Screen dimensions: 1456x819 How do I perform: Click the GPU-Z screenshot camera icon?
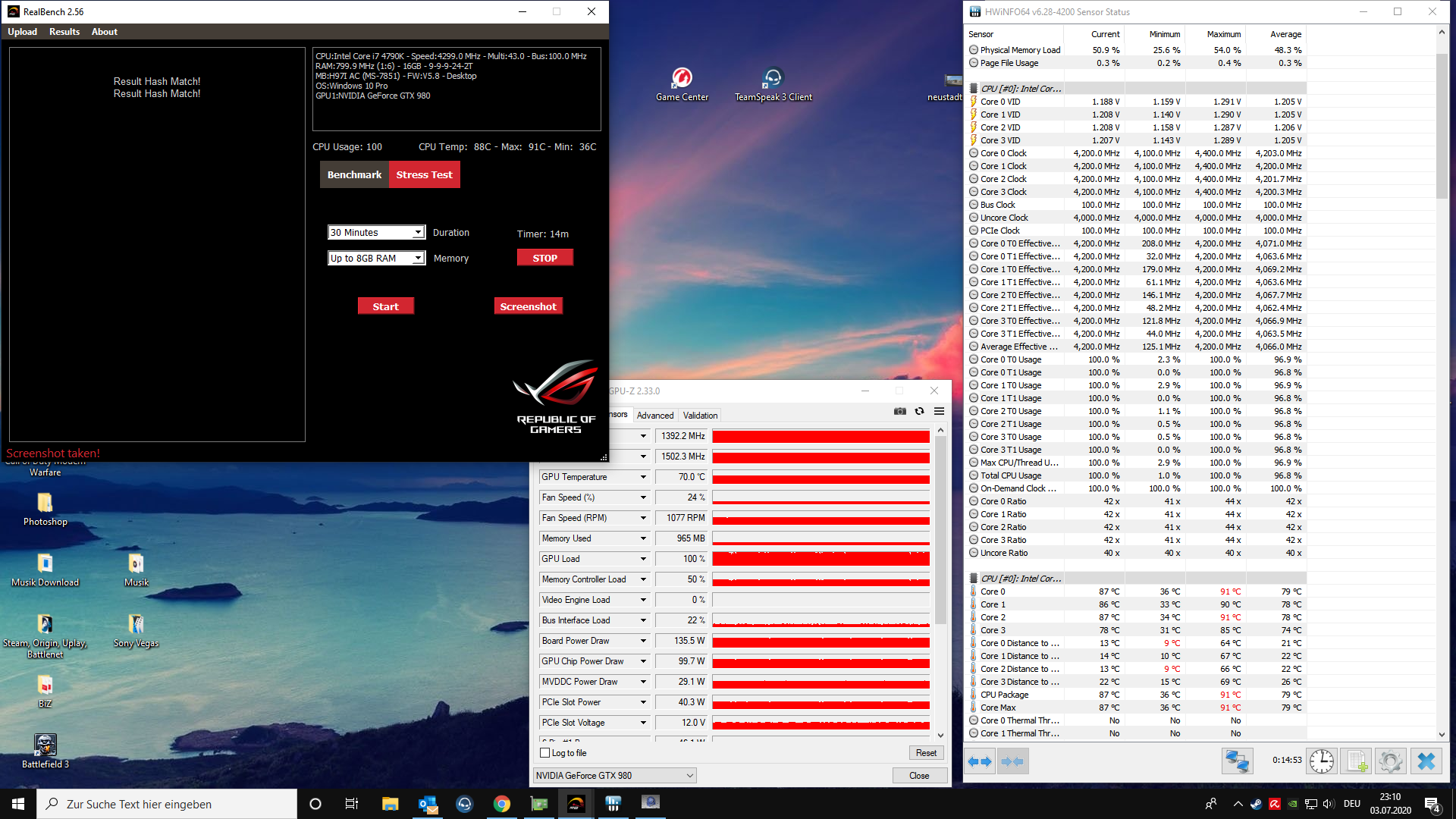(899, 411)
